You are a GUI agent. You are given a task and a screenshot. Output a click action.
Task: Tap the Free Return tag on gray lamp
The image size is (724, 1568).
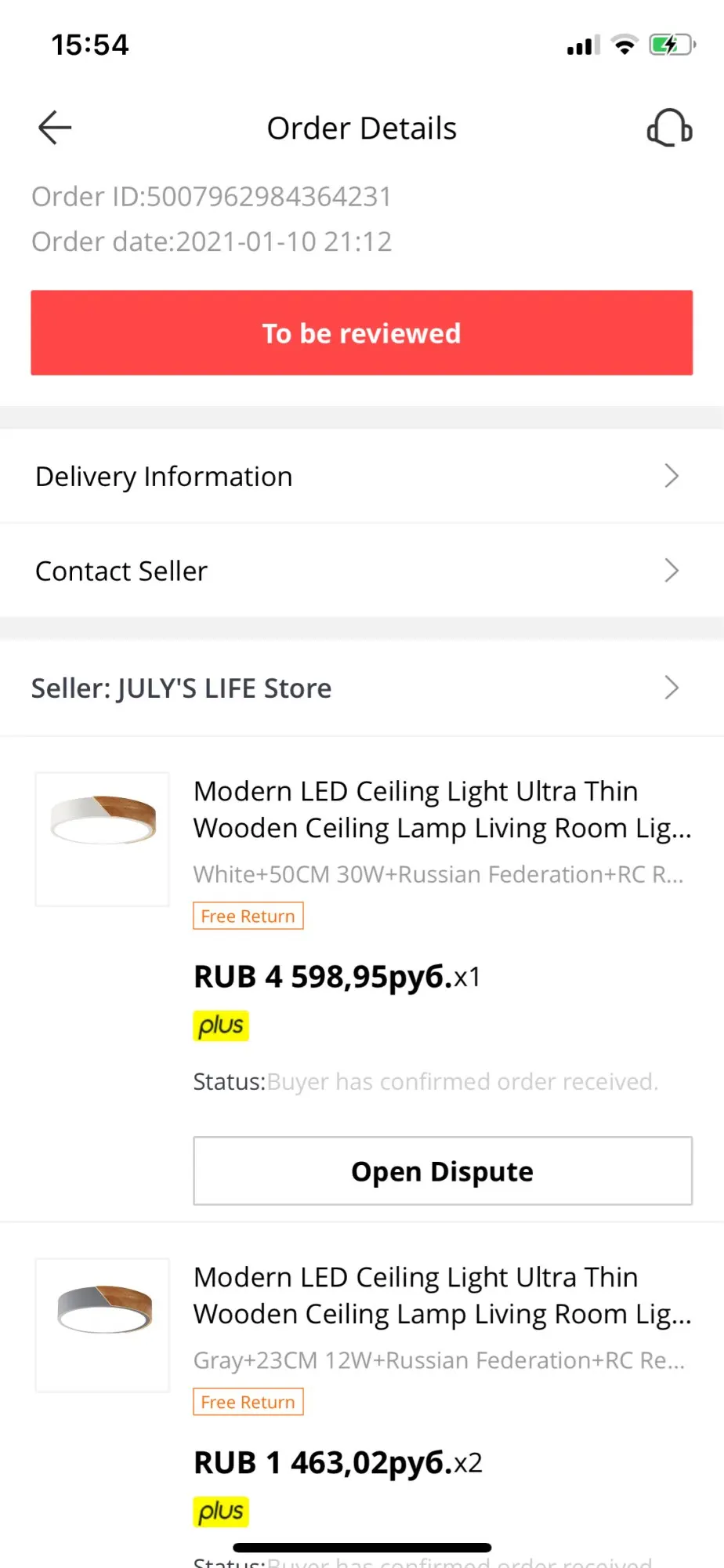pos(248,1402)
